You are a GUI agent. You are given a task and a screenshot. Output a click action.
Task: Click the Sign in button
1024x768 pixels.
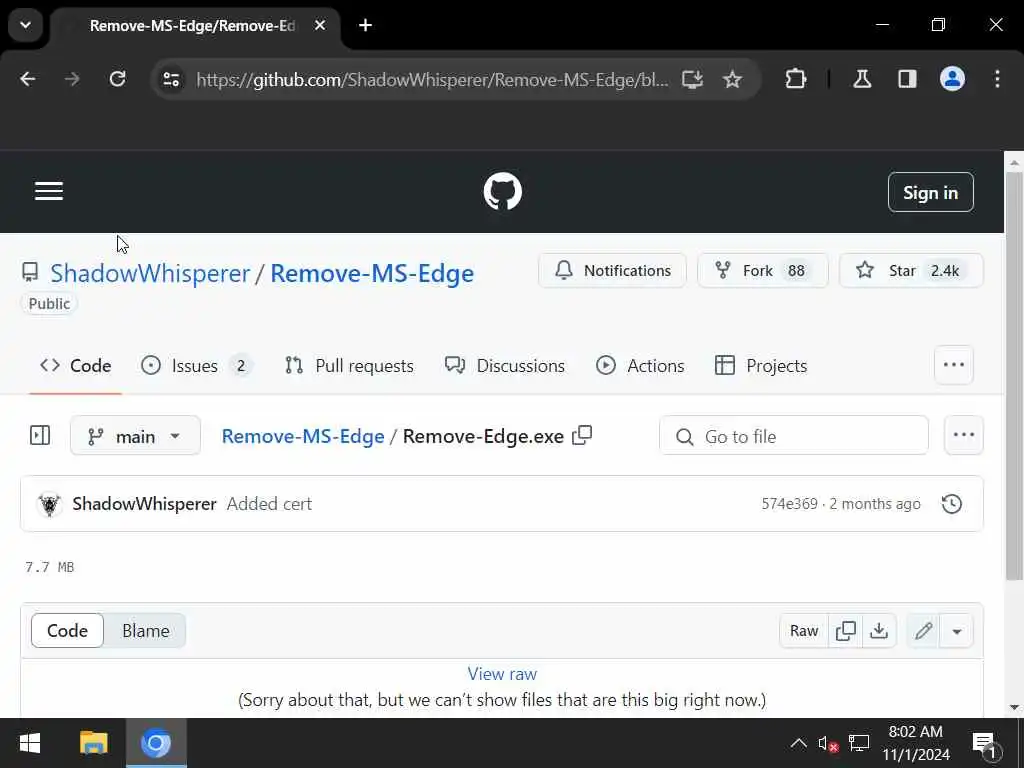(931, 193)
